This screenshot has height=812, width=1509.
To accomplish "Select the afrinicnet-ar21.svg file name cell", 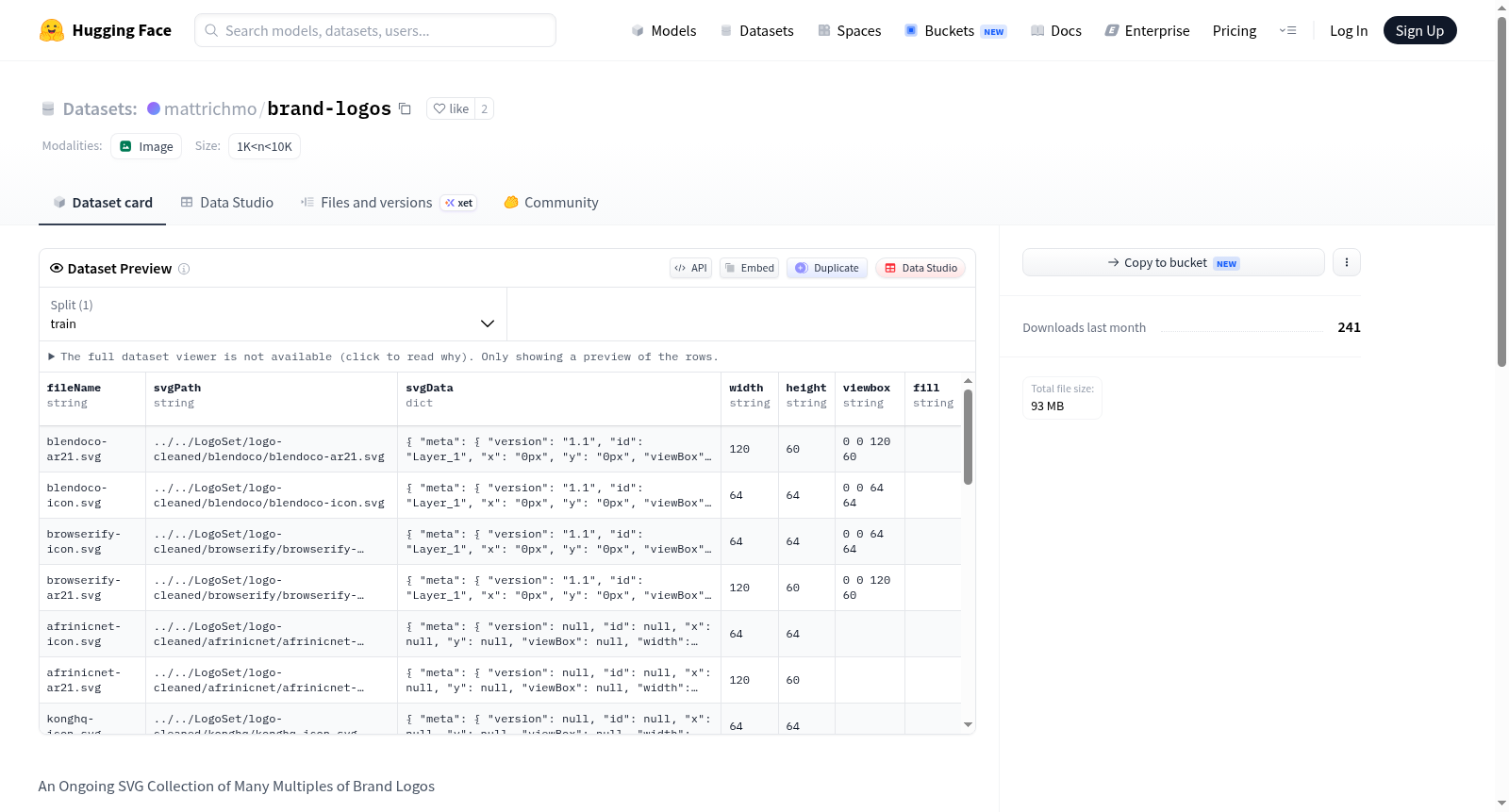I will click(92, 680).
